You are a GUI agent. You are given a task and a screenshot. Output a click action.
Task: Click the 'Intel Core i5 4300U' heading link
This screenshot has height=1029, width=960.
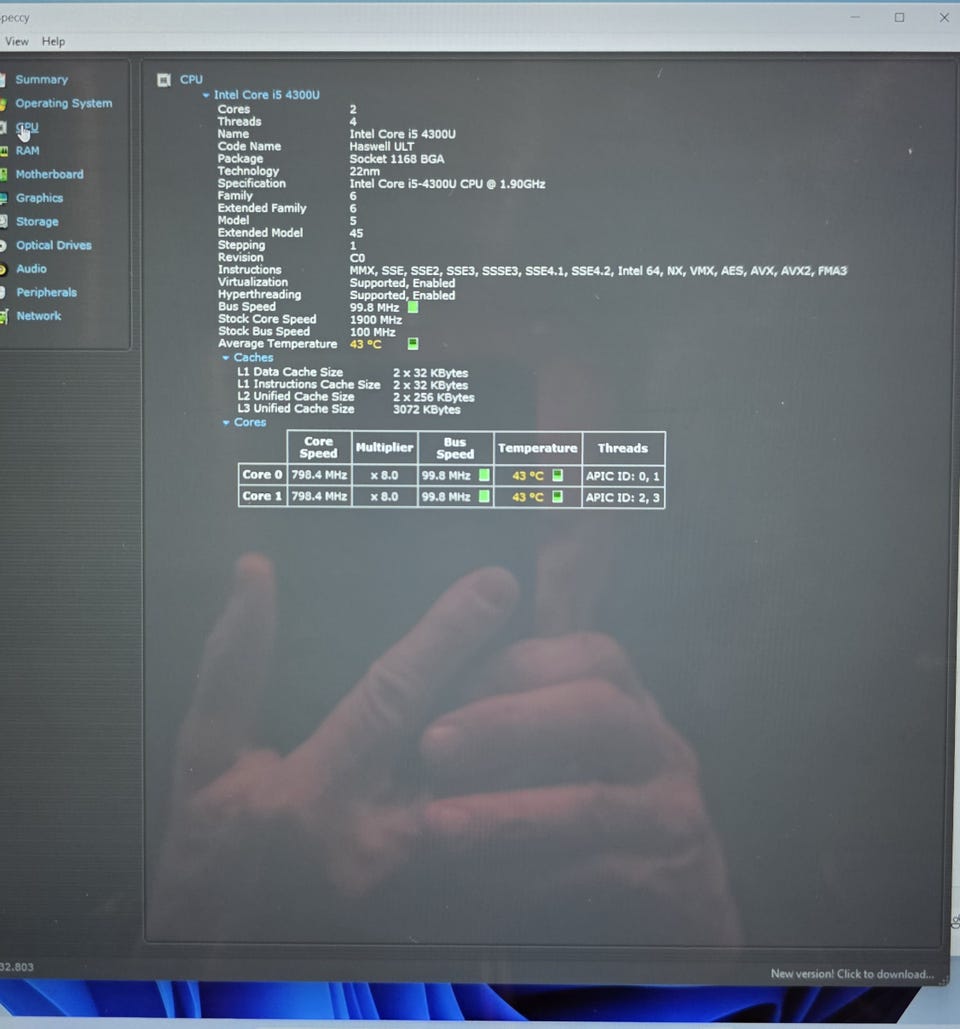[x=266, y=94]
